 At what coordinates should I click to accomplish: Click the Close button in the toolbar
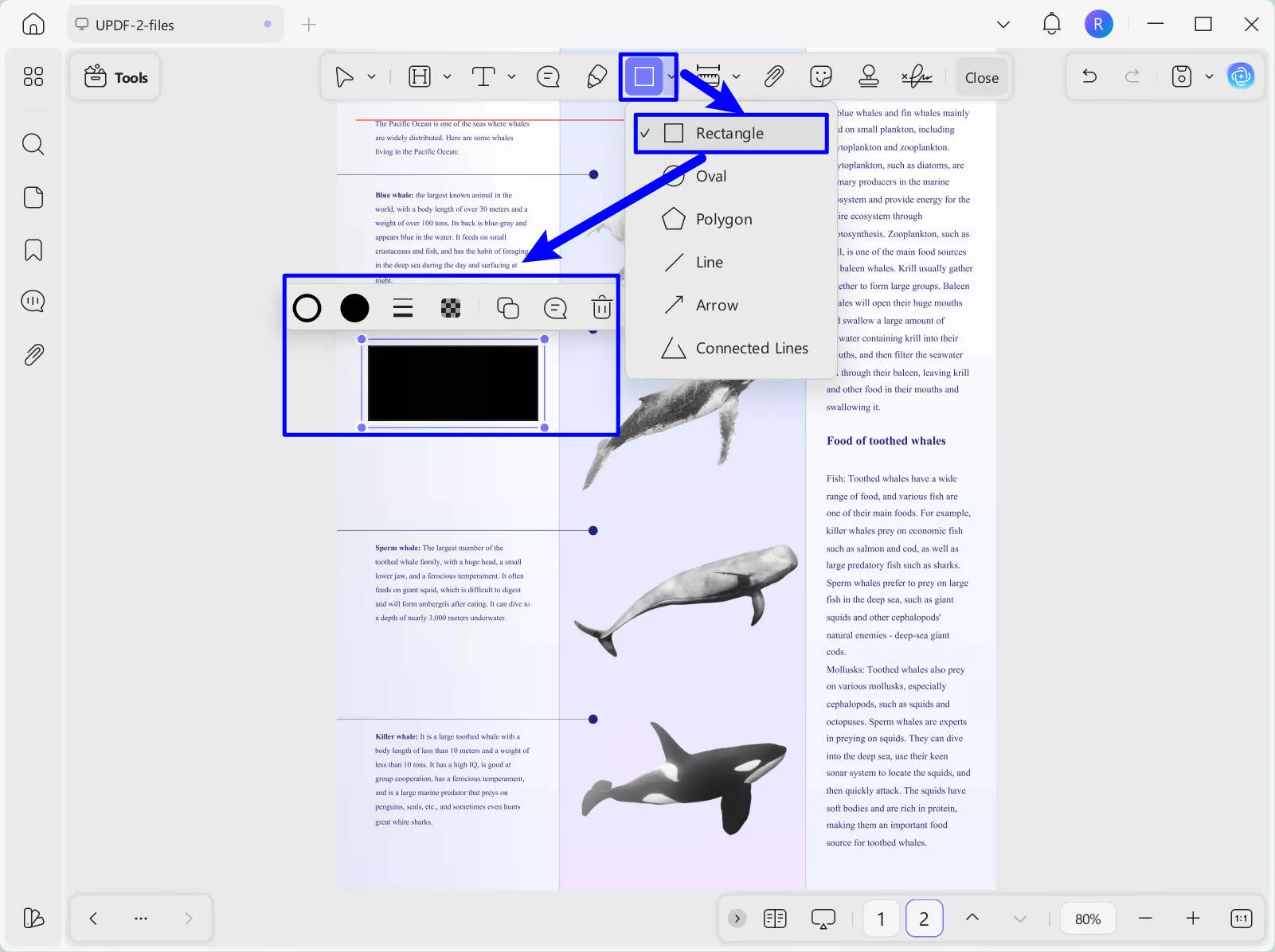[x=981, y=76]
